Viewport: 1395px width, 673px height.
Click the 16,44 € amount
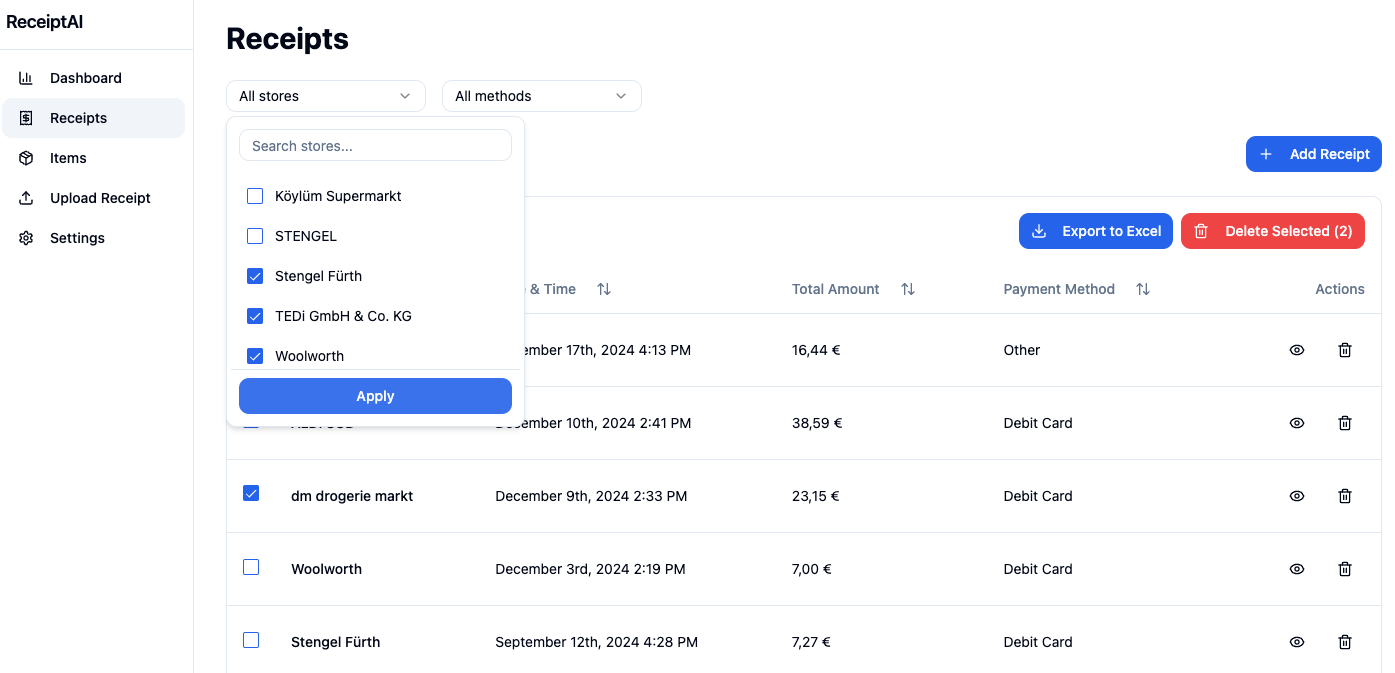click(816, 350)
